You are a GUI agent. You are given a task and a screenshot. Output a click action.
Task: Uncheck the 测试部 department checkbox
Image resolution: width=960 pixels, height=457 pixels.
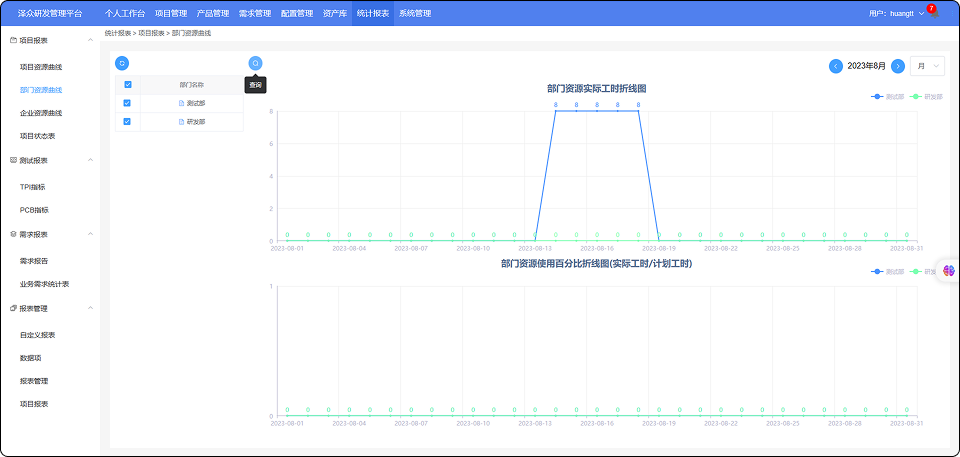click(x=127, y=103)
